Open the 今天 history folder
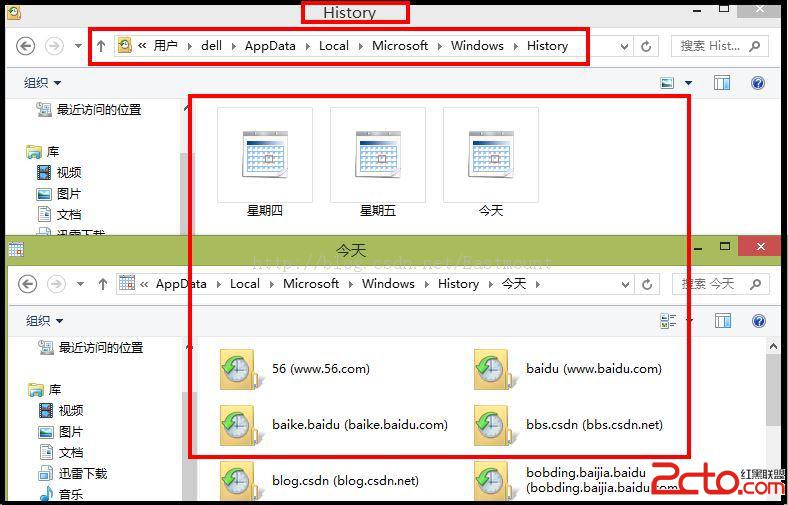The height and width of the screenshot is (505, 788). (491, 162)
